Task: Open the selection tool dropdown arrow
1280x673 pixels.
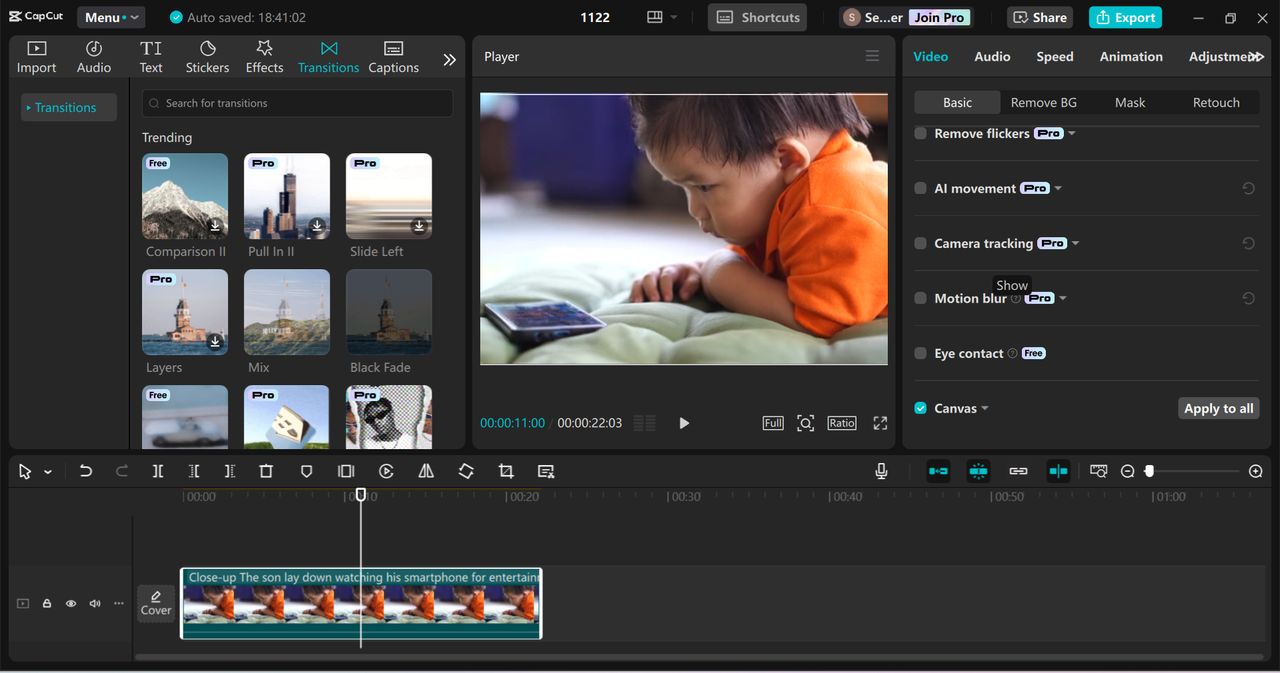Action: [x=47, y=472]
